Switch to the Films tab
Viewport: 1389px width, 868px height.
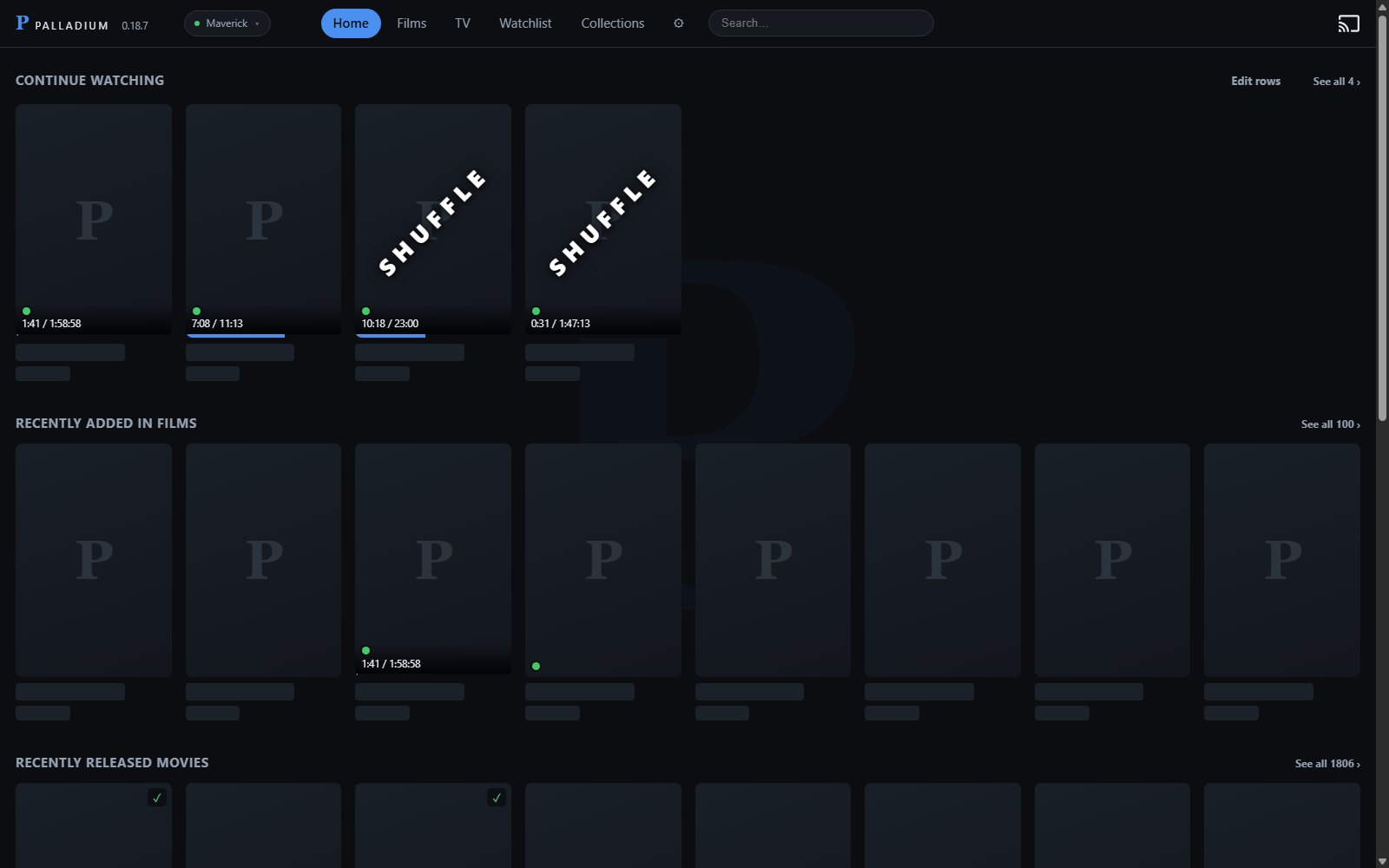[411, 23]
